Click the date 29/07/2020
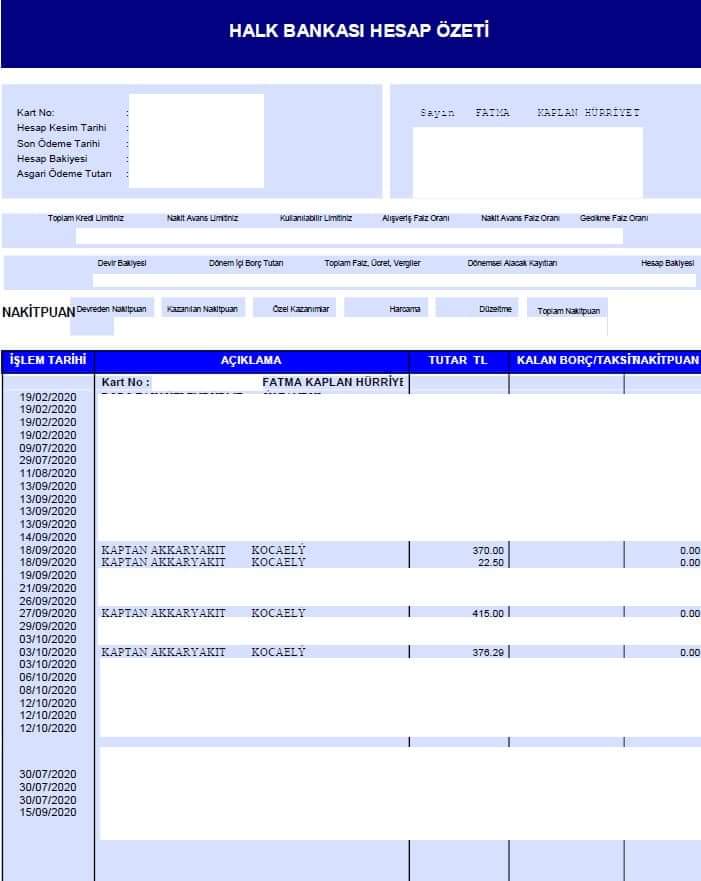The height and width of the screenshot is (881, 701). pyautogui.click(x=48, y=460)
